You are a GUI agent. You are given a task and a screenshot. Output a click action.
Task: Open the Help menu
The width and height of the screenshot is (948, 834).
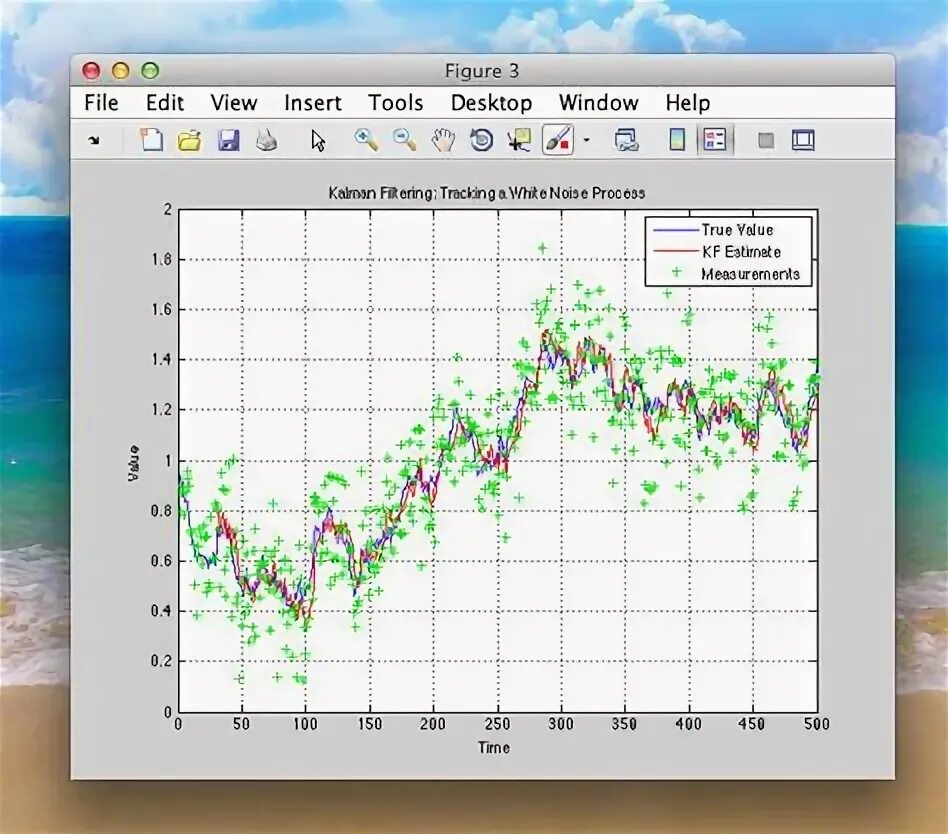coord(687,103)
